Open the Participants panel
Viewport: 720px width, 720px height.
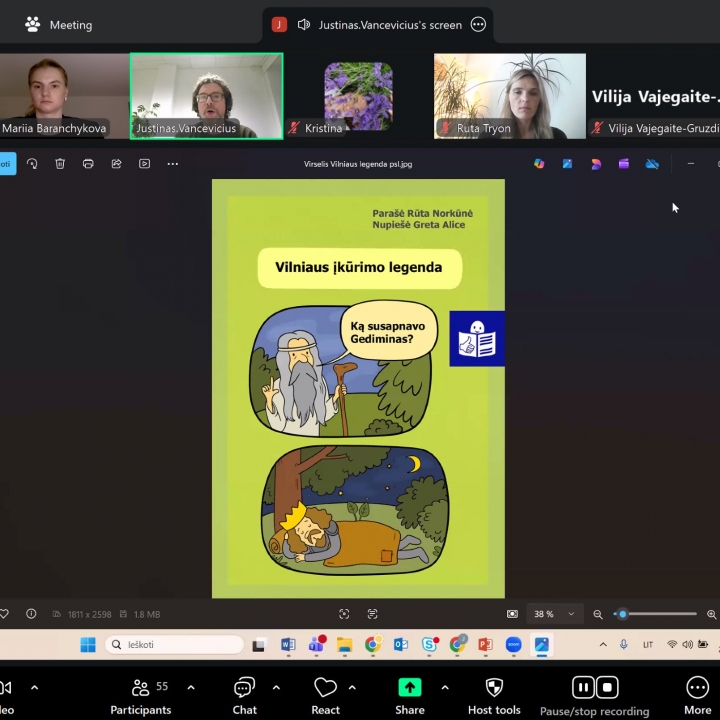coord(141,688)
